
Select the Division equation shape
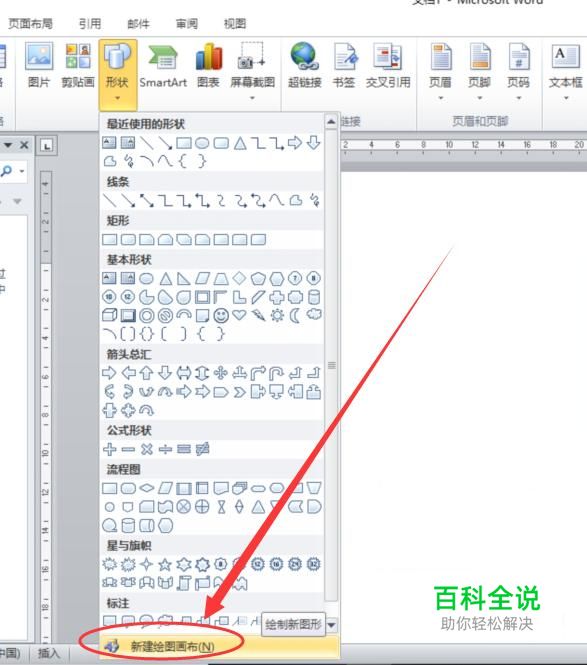165,449
